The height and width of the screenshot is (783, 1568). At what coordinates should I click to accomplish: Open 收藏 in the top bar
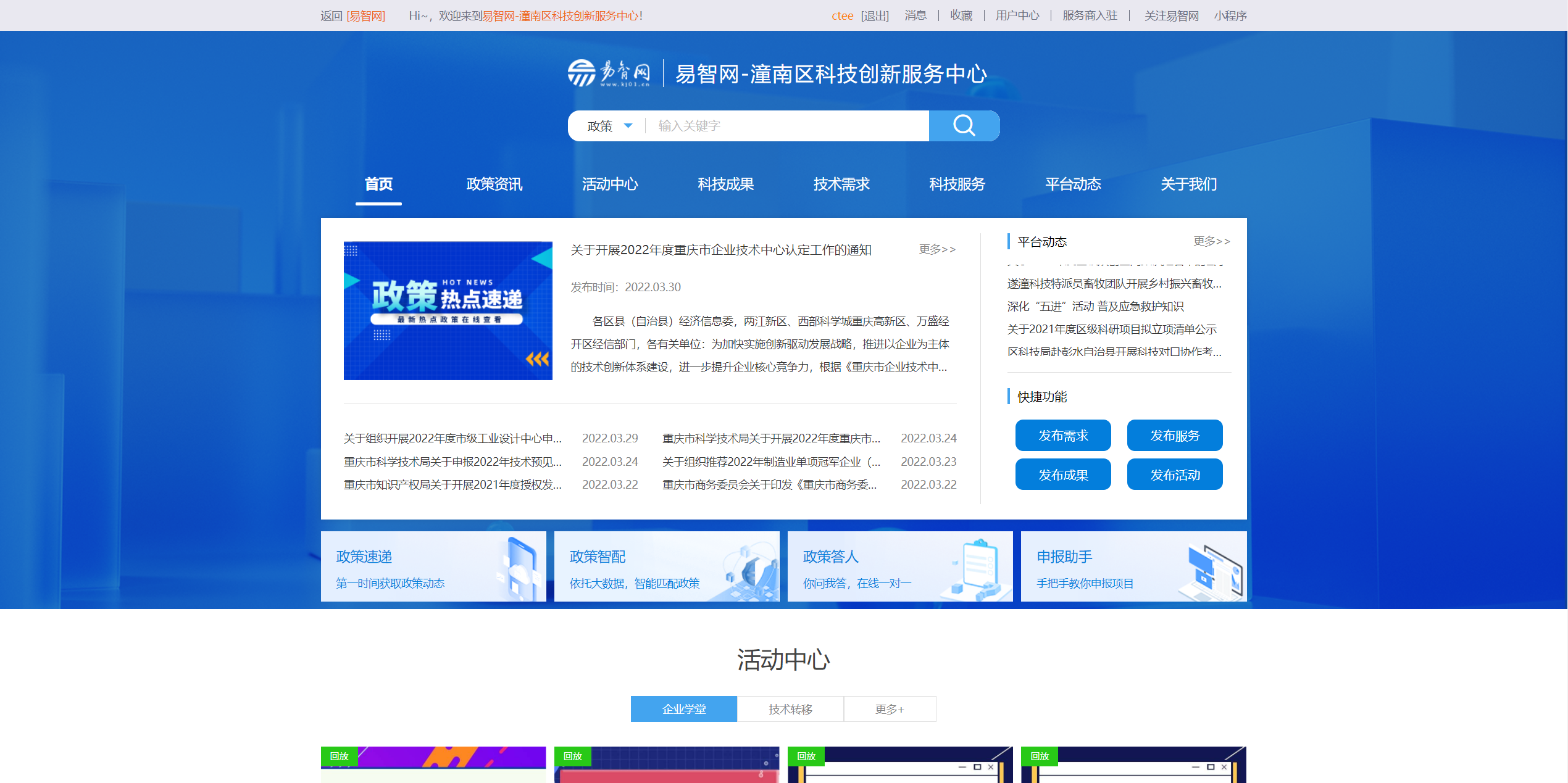coord(961,15)
